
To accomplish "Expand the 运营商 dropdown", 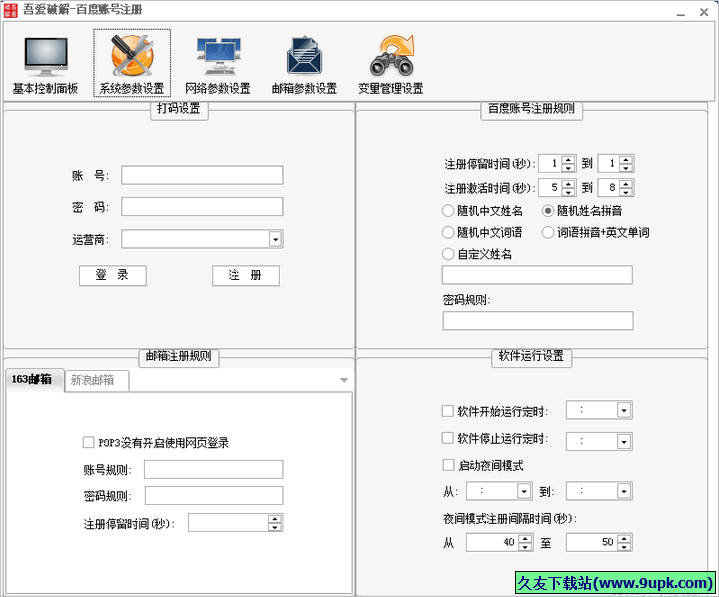I will [x=275, y=239].
